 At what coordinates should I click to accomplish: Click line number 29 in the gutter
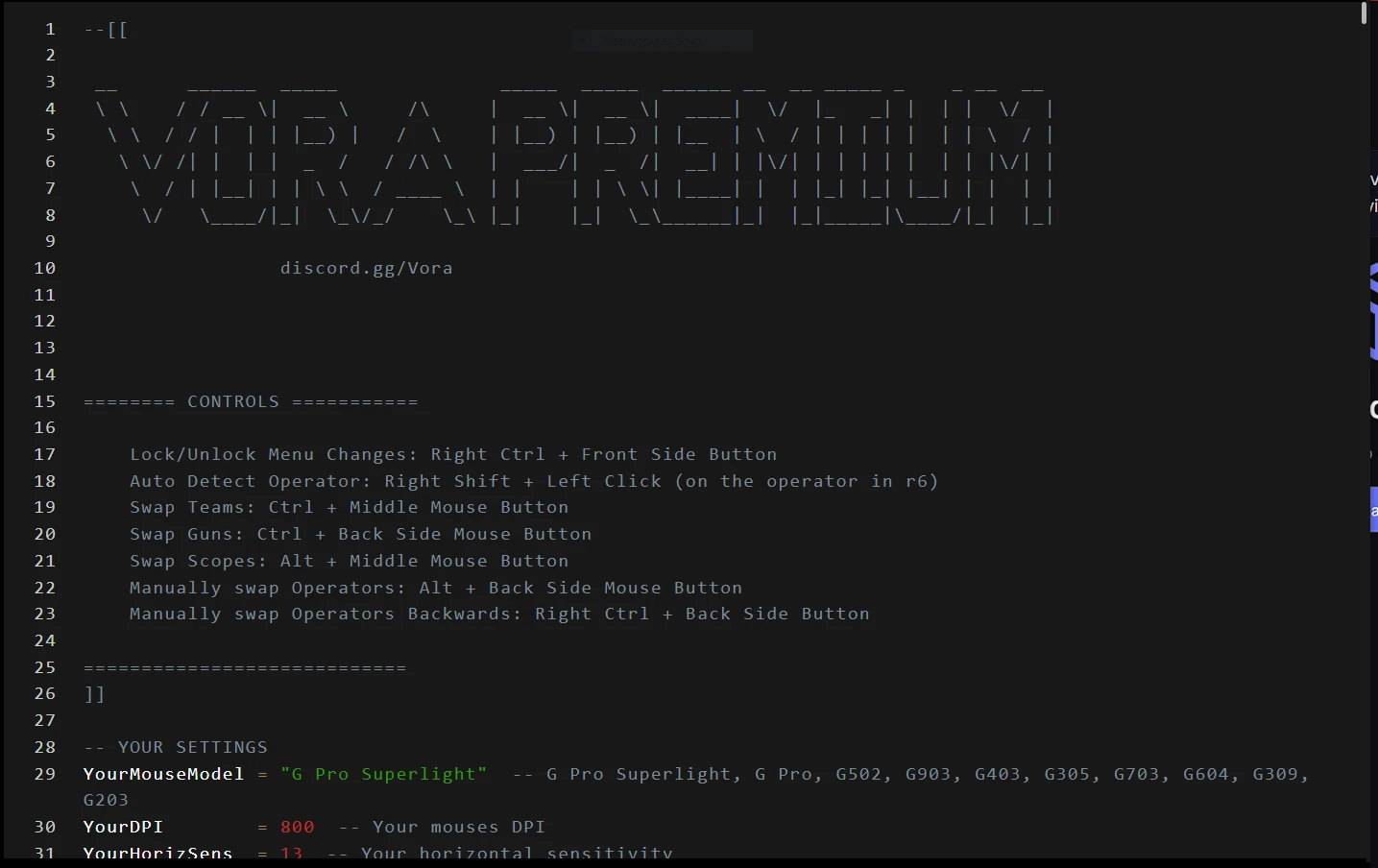[x=45, y=774]
